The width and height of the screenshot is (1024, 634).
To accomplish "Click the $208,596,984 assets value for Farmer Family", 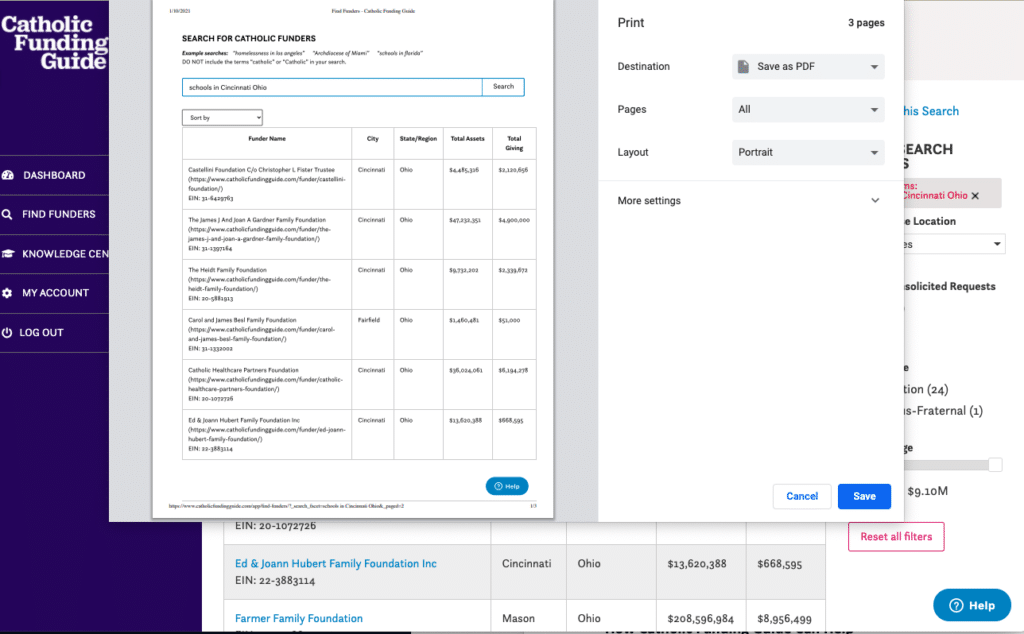I will click(700, 619).
